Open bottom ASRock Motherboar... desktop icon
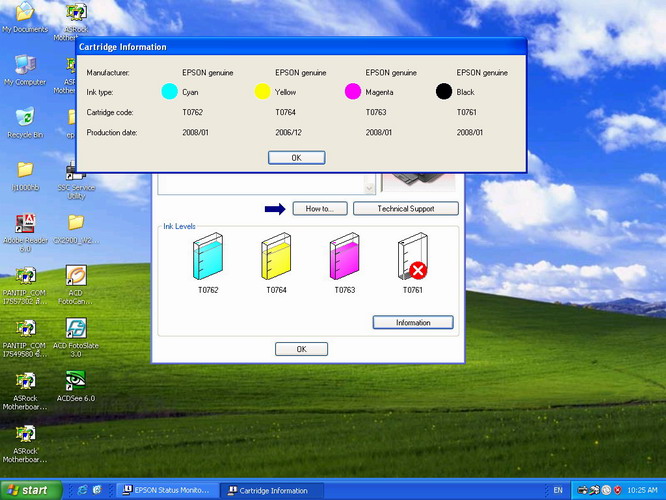The width and height of the screenshot is (666, 500). (x=25, y=444)
